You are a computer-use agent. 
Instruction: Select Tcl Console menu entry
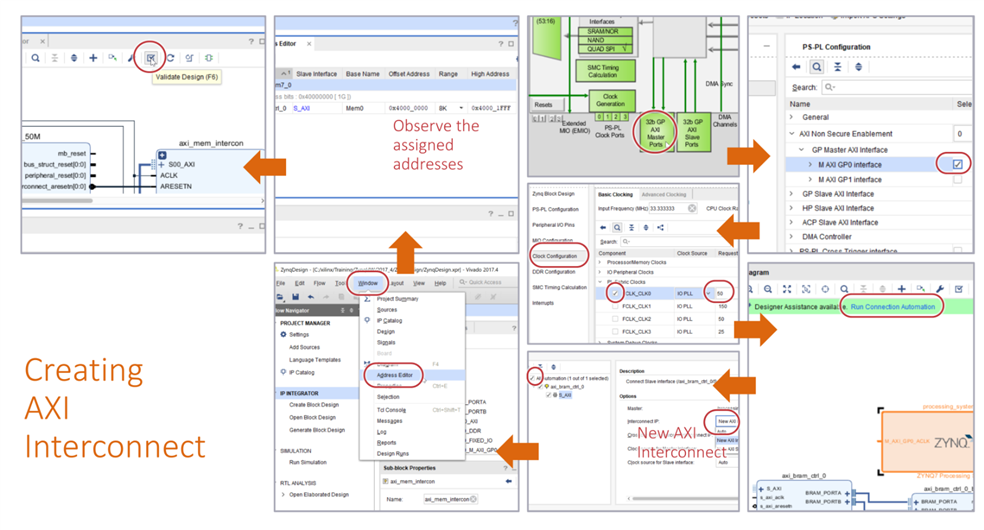[391, 410]
